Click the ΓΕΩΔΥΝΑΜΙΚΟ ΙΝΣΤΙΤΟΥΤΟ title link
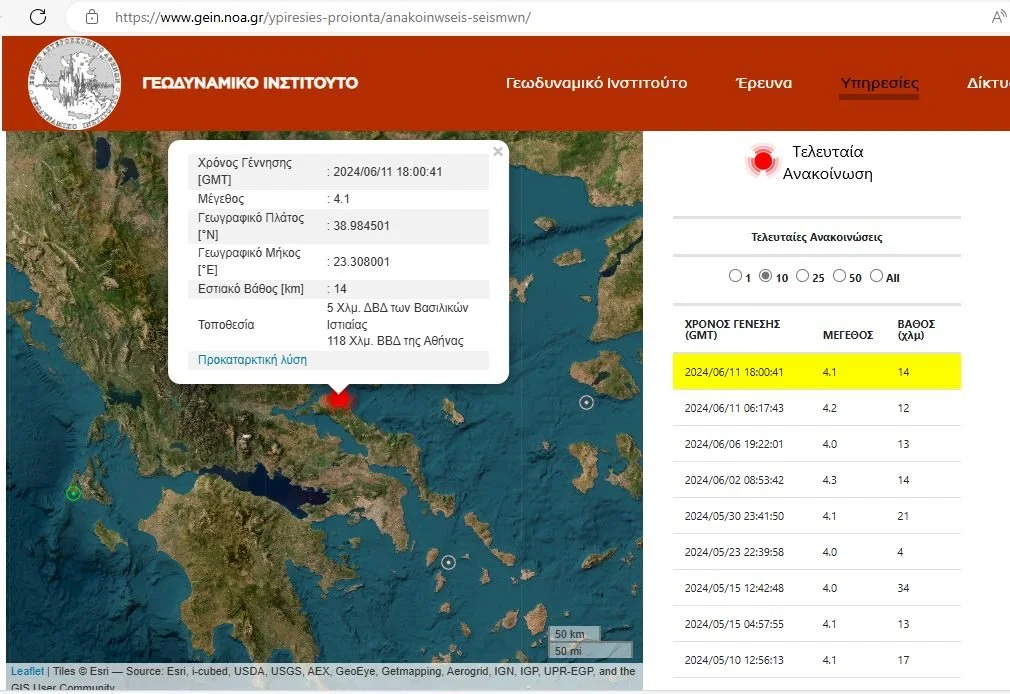The height and width of the screenshot is (694, 1010). click(250, 83)
